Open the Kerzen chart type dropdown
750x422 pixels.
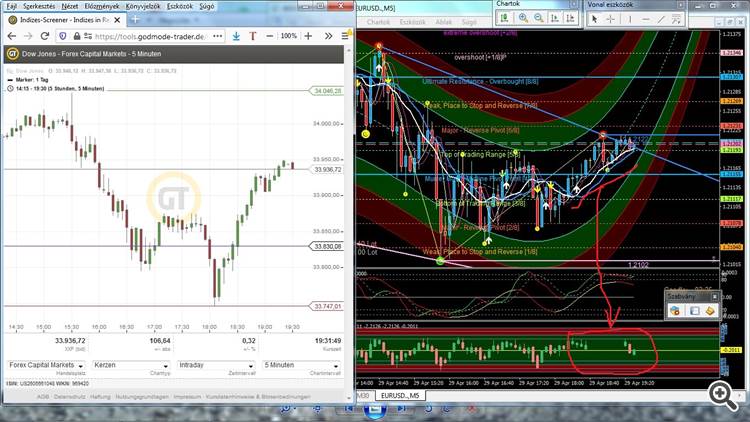(131, 365)
